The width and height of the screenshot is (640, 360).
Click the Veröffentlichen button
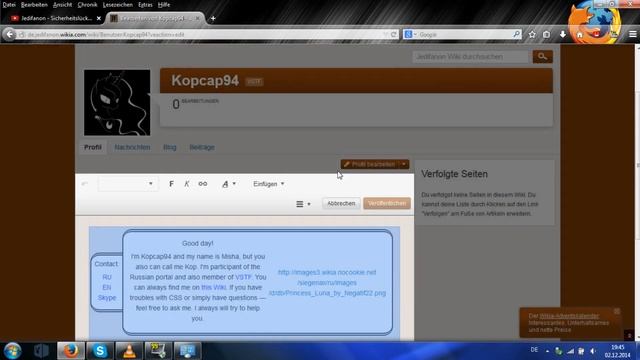(x=387, y=203)
